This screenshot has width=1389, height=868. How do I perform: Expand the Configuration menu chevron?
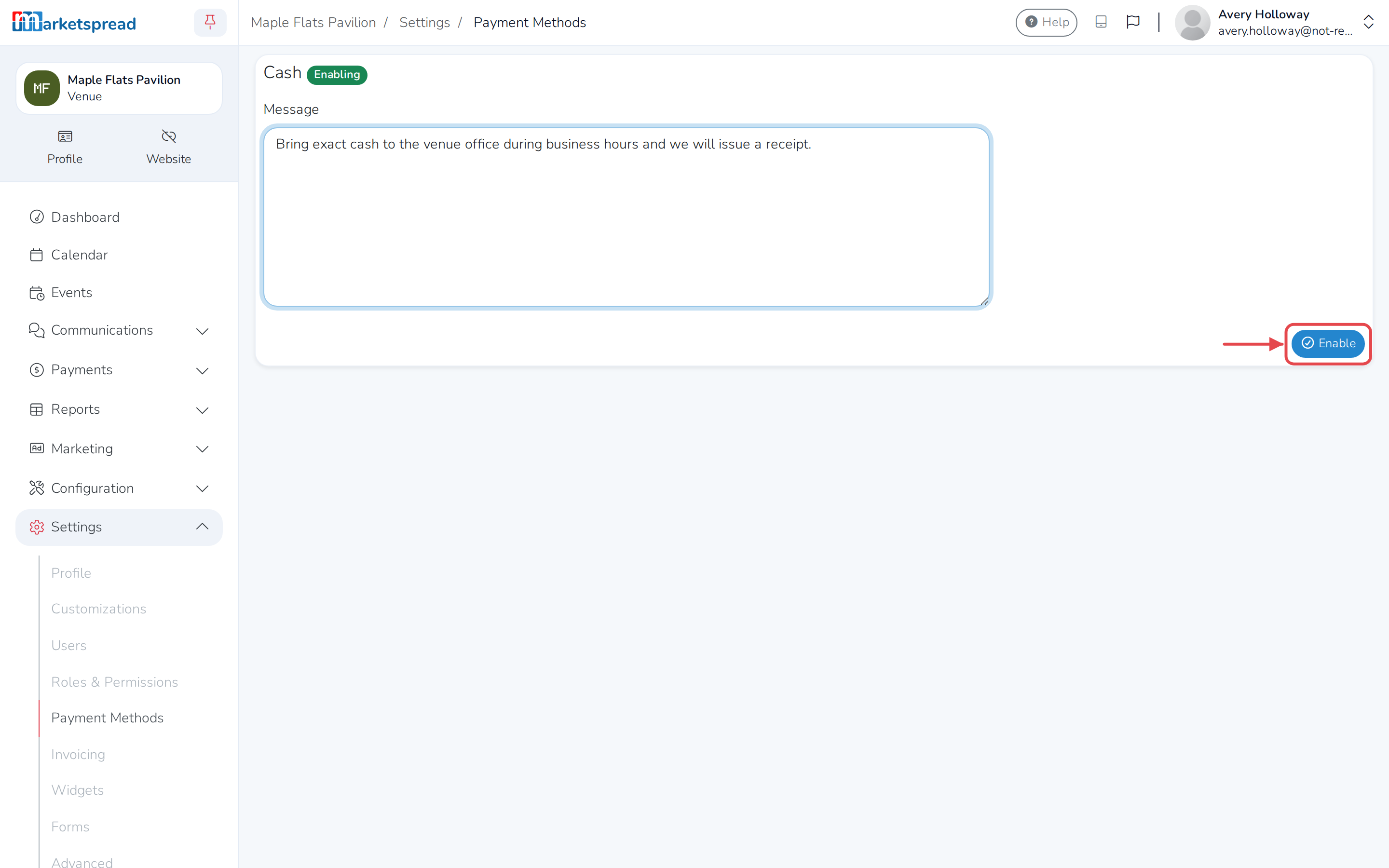(x=203, y=488)
